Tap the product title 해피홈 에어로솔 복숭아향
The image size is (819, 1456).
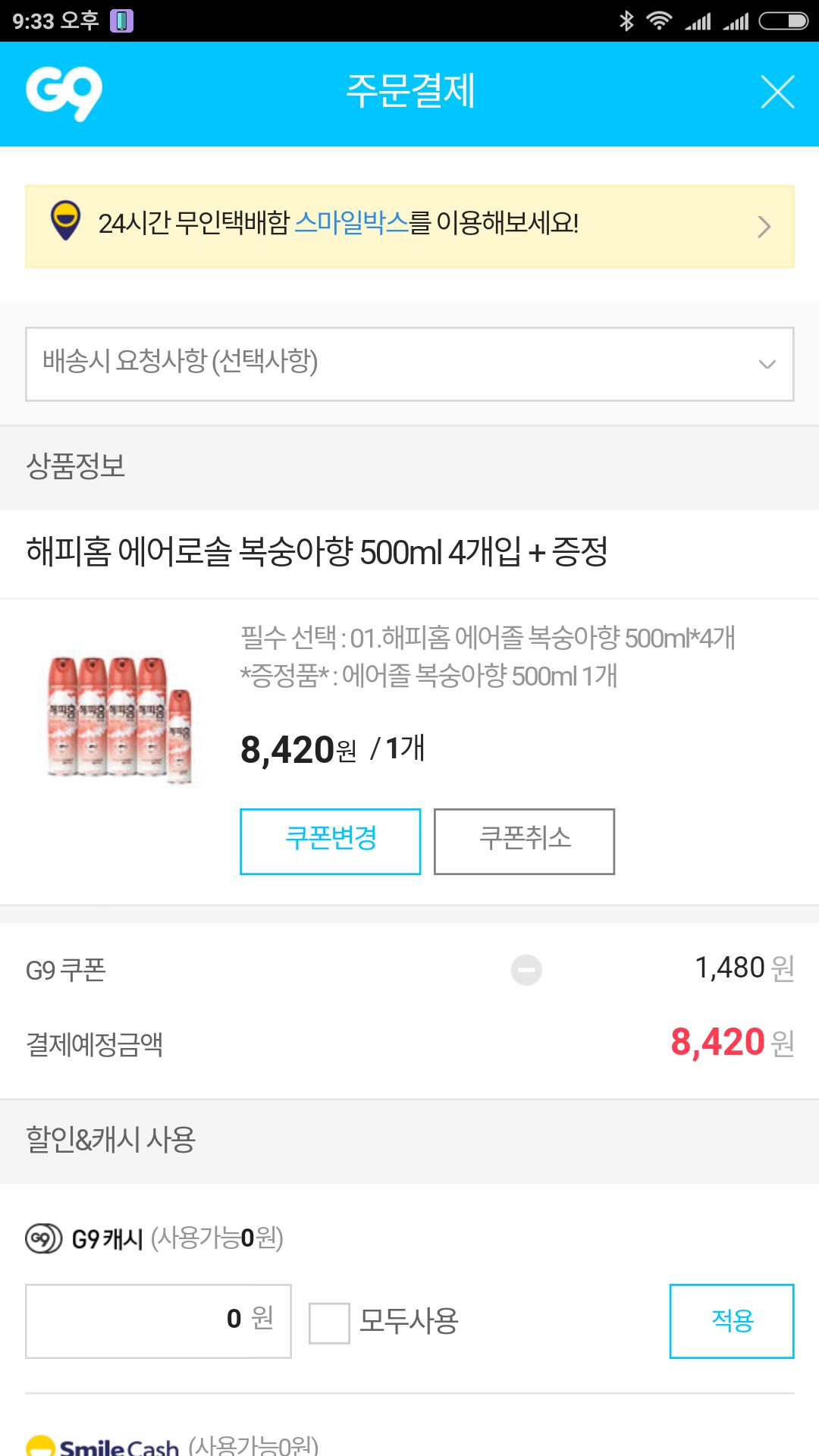(317, 552)
